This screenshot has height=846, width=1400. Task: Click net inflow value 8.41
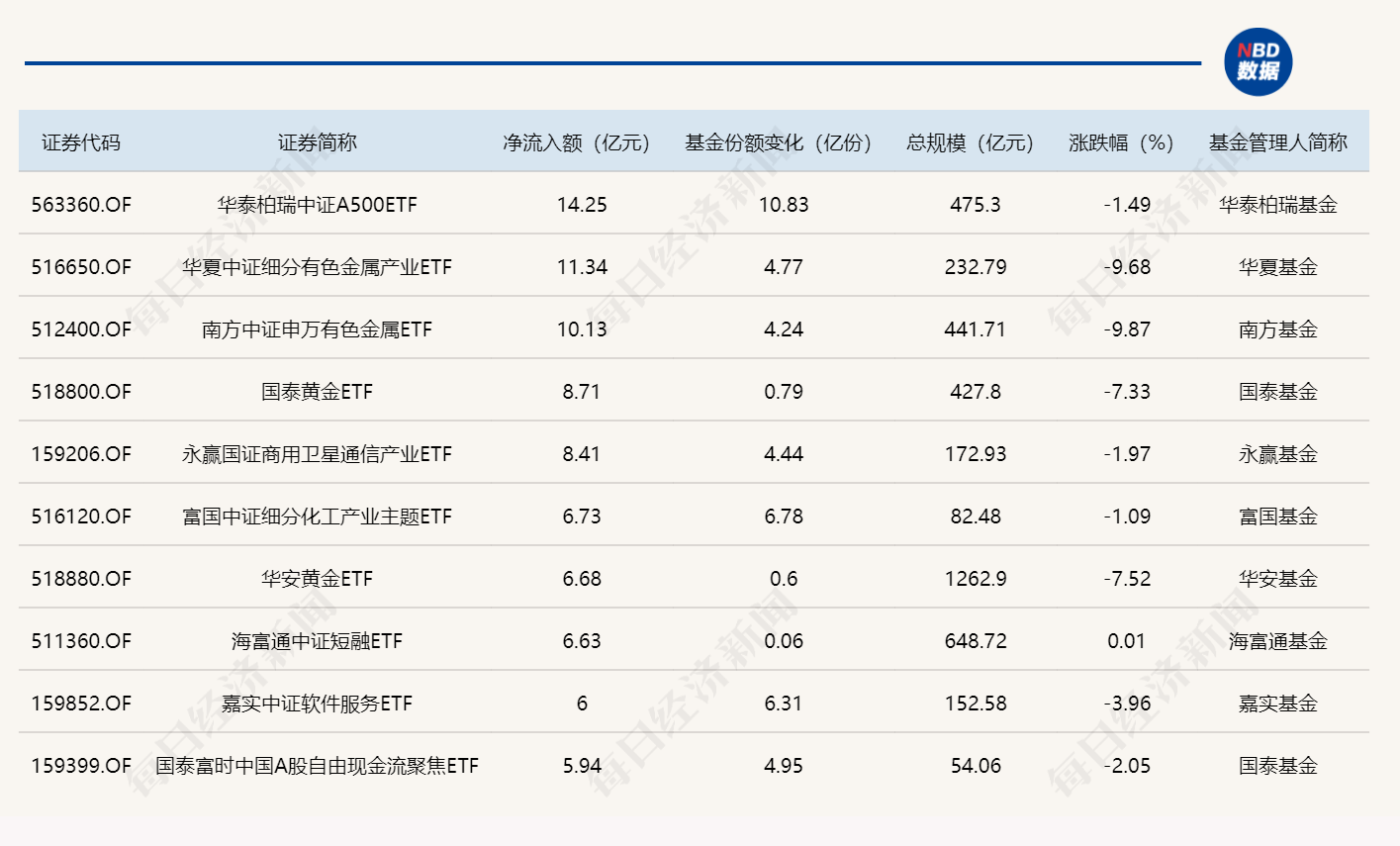click(x=582, y=454)
